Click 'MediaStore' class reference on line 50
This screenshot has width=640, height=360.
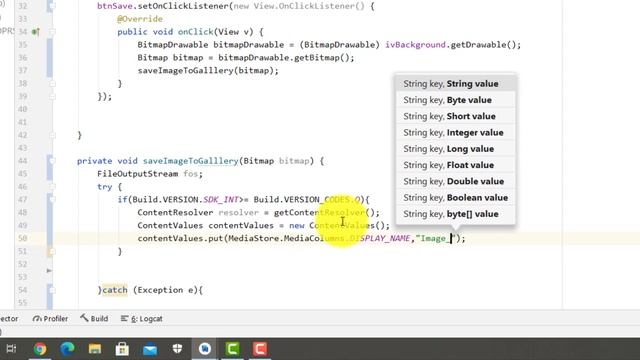[x=254, y=238]
